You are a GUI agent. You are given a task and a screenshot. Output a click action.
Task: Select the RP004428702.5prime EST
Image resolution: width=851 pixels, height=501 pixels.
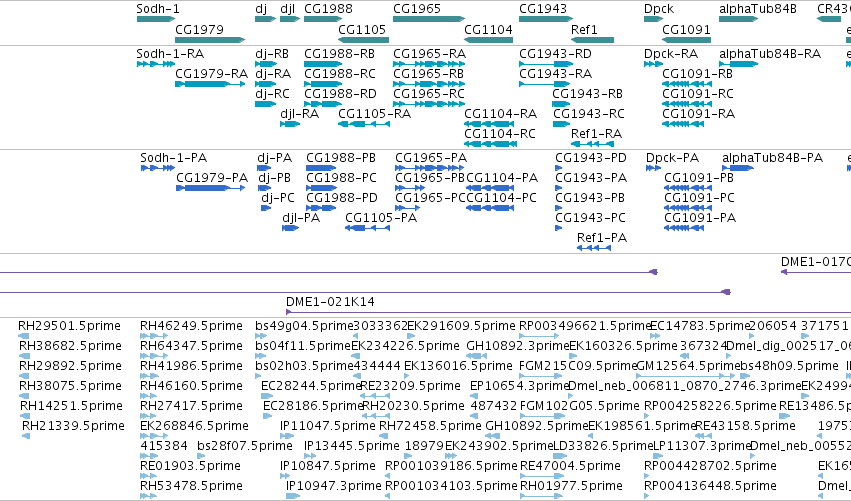646,476
